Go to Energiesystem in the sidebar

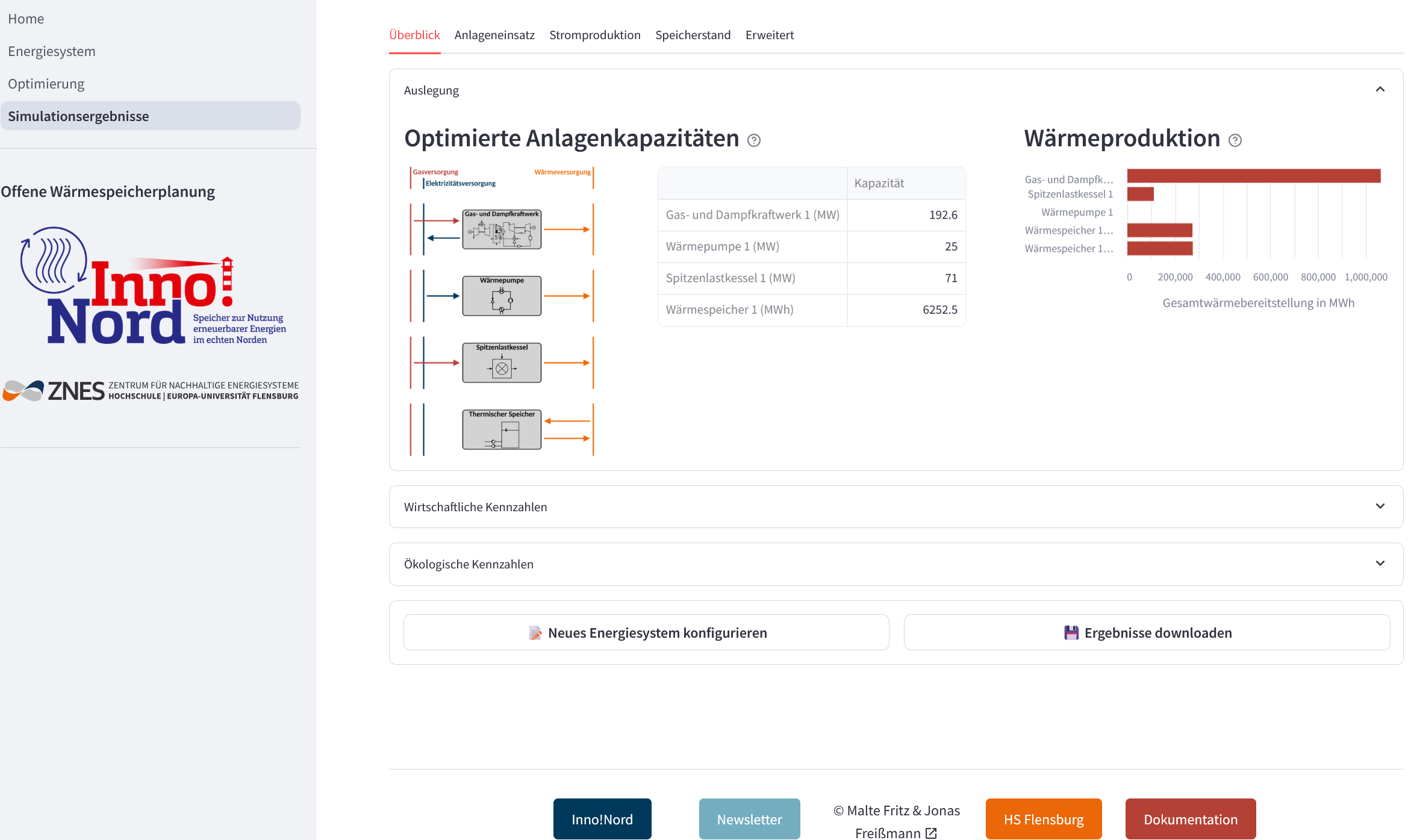52,51
